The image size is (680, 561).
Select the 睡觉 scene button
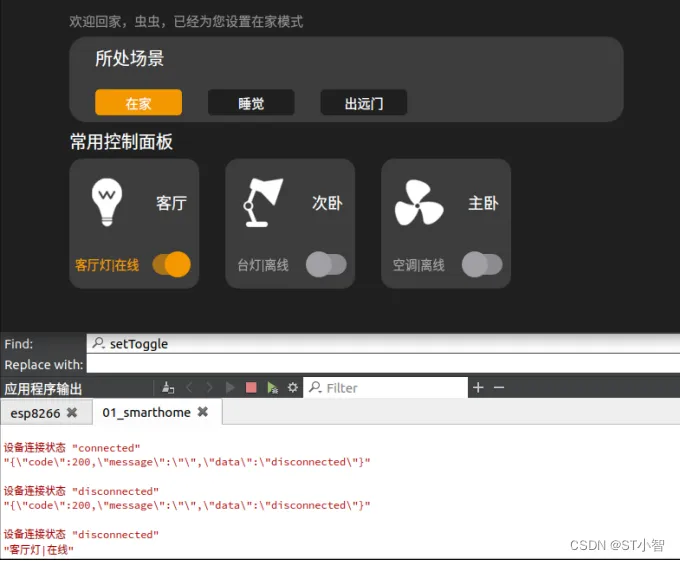coord(251,103)
